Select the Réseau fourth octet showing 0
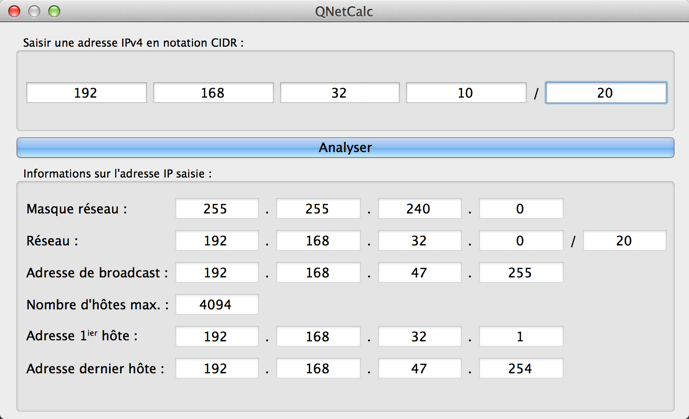Screen dimensions: 689x419 pyautogui.click(x=521, y=241)
